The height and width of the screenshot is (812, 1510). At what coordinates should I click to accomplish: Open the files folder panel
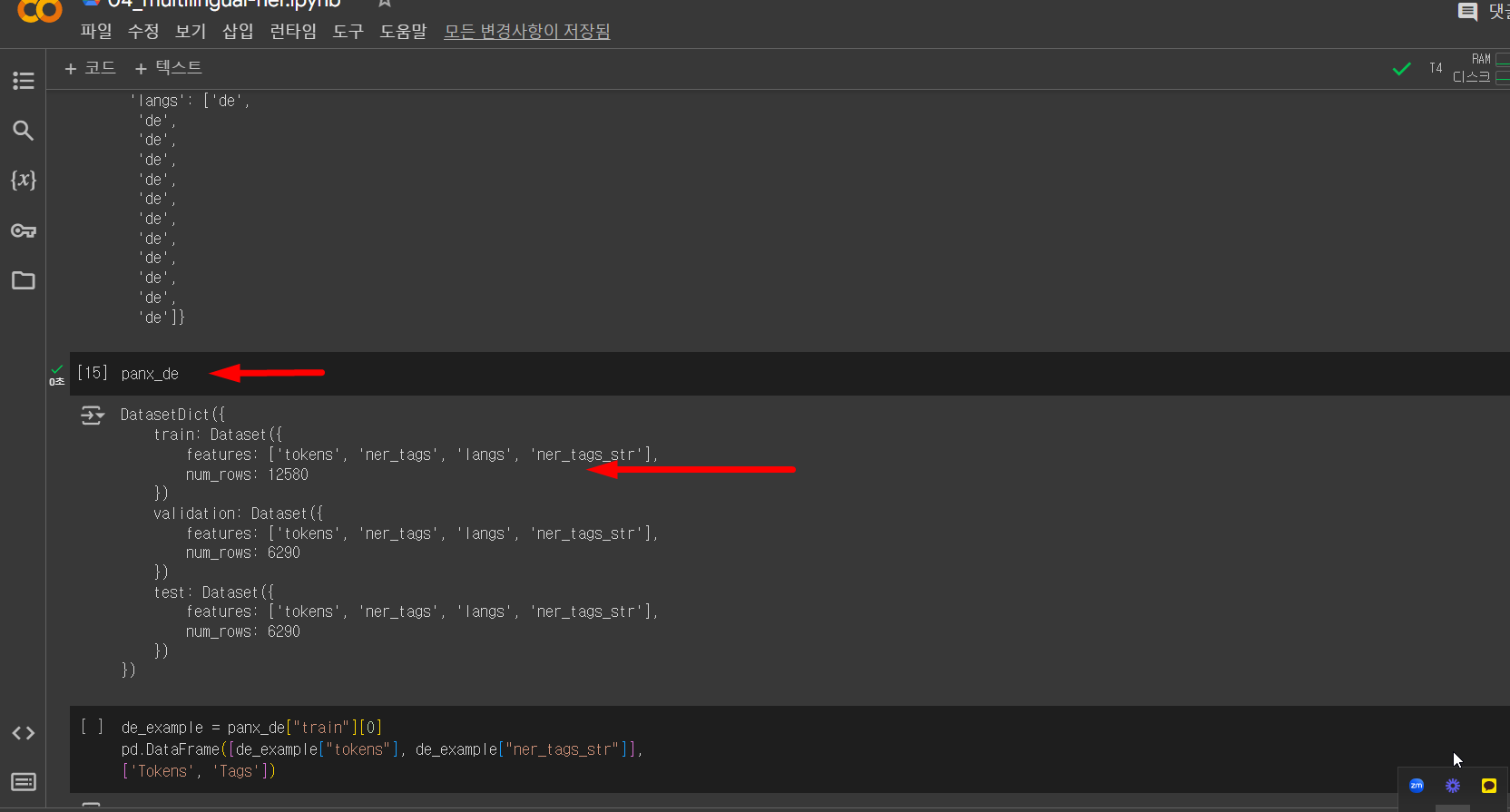[x=24, y=280]
